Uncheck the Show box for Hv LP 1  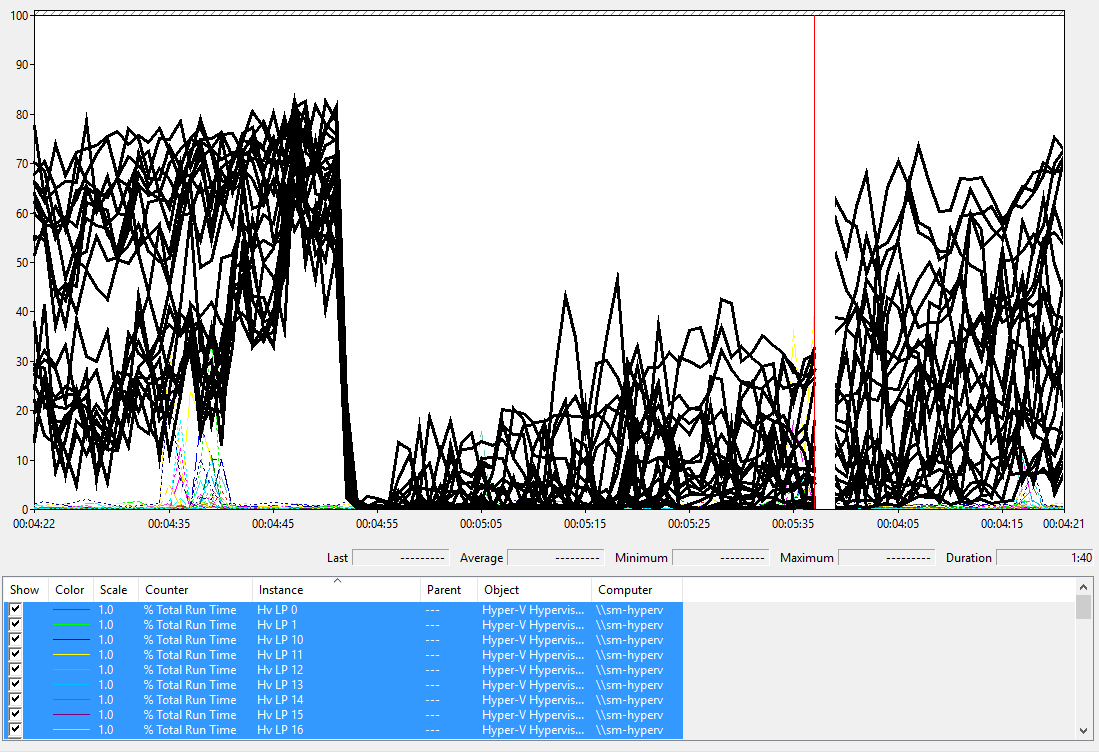tap(15, 625)
